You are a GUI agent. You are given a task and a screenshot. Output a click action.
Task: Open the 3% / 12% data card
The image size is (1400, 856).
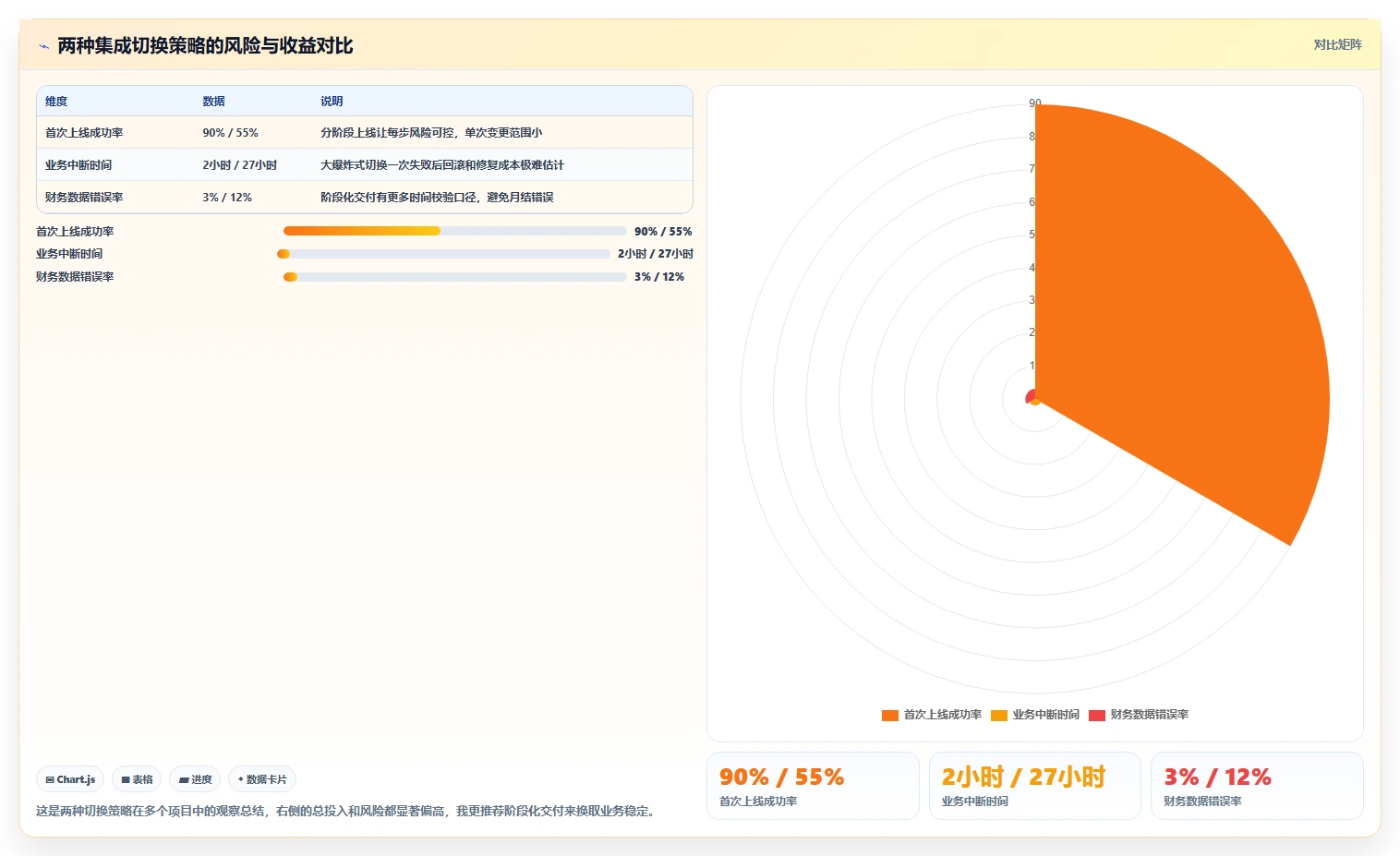click(1257, 786)
